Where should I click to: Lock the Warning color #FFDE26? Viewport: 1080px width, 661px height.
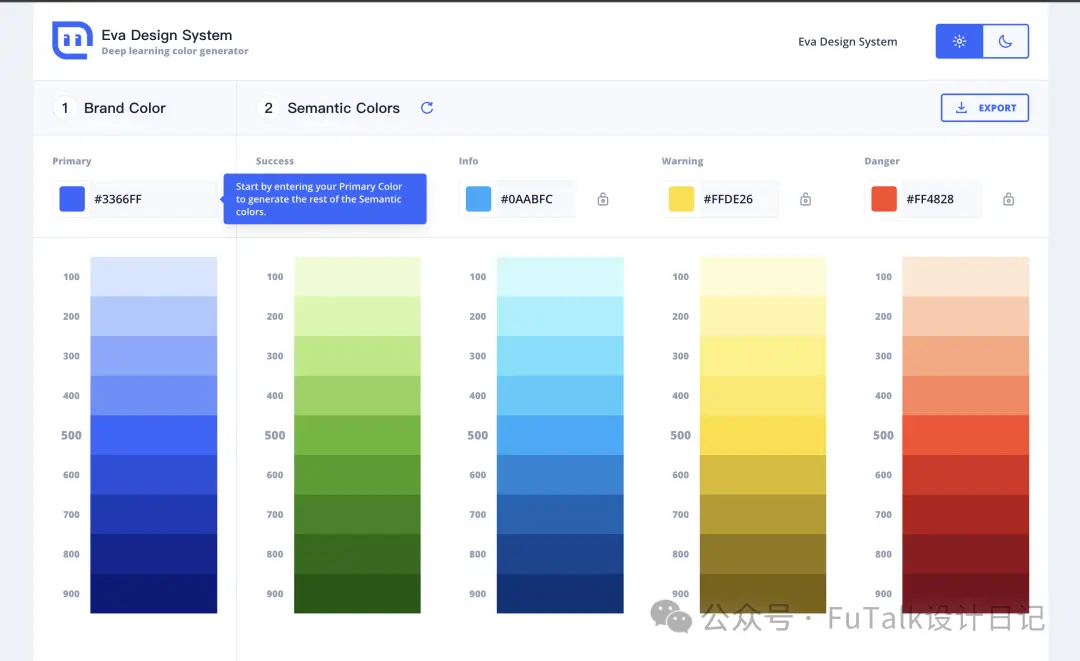point(805,199)
